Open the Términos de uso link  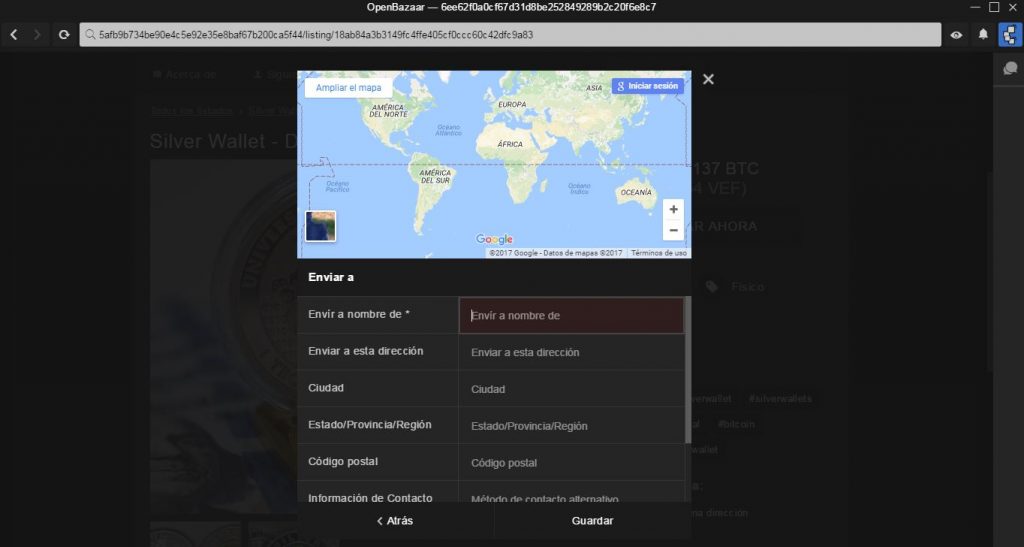658,253
